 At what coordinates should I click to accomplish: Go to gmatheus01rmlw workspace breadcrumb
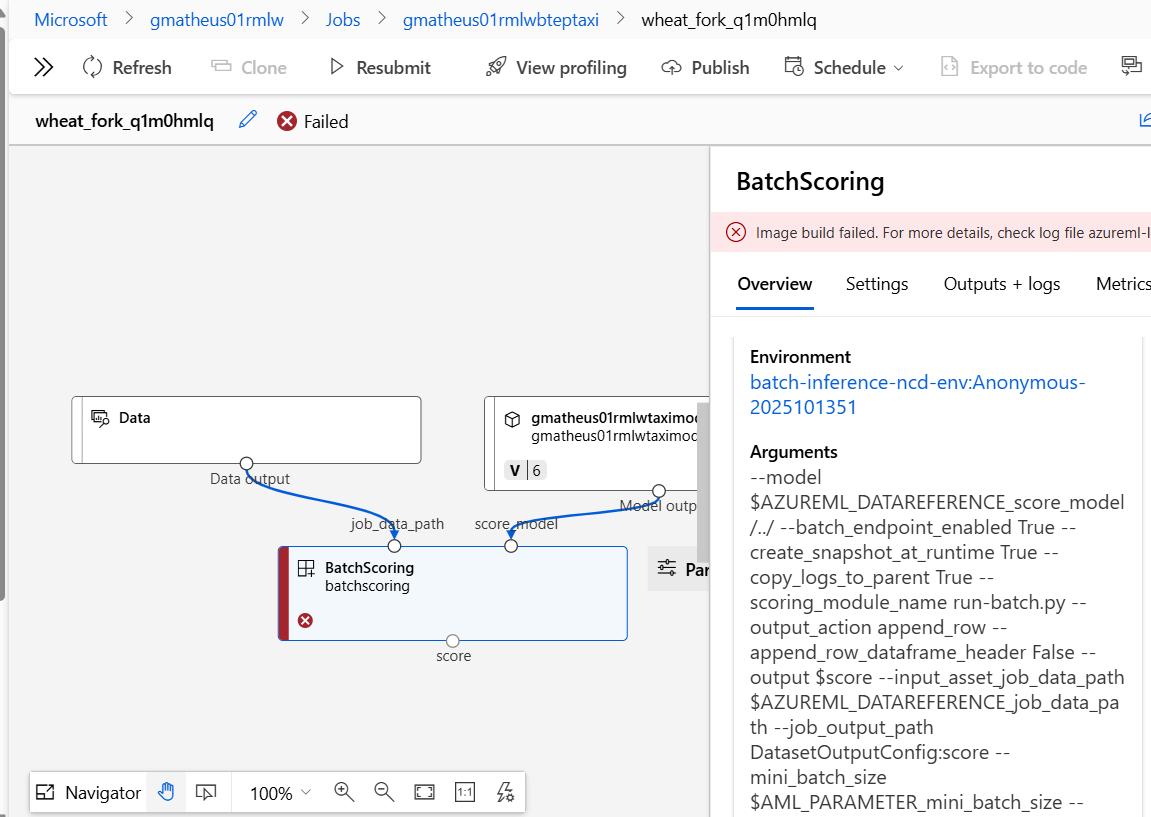[x=217, y=20]
